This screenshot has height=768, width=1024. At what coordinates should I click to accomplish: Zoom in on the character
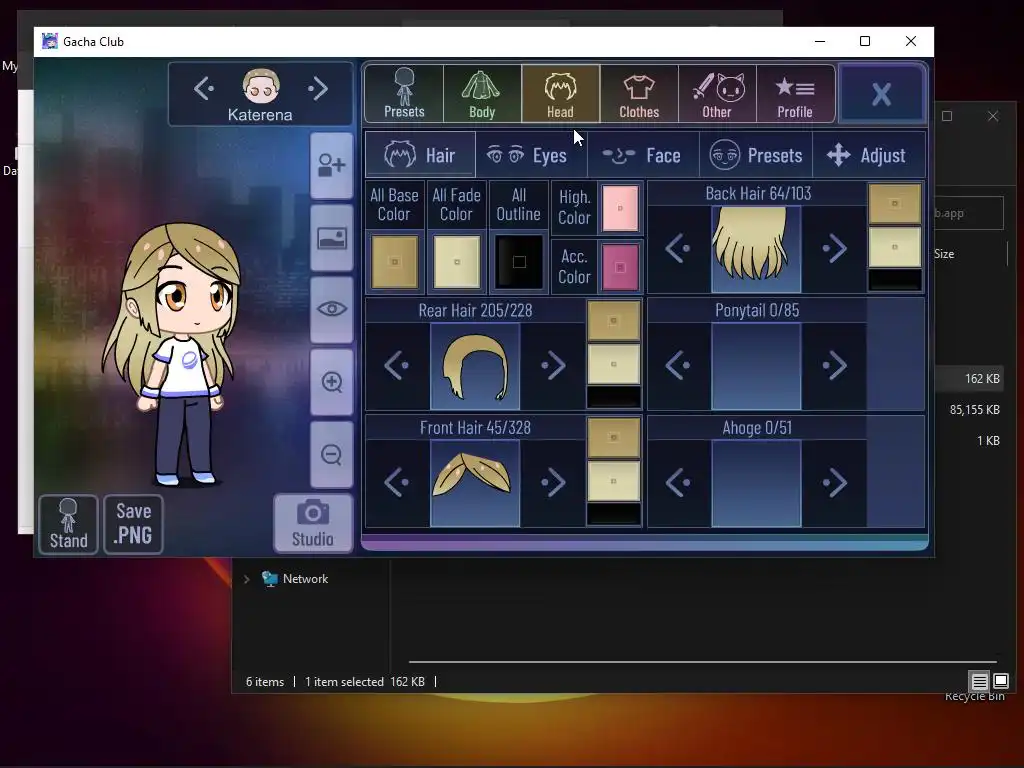click(332, 381)
